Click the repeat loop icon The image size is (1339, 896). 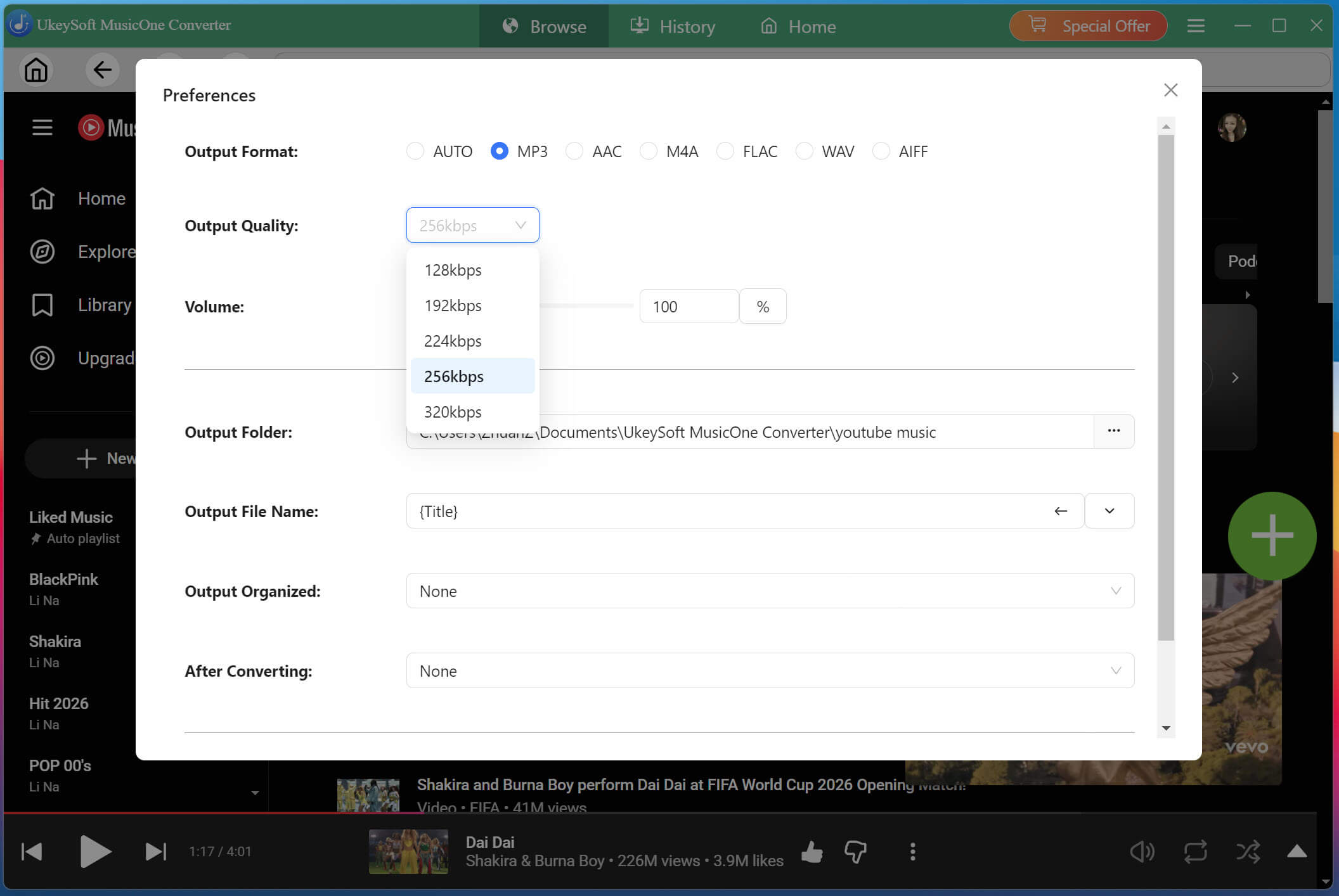[1195, 852]
